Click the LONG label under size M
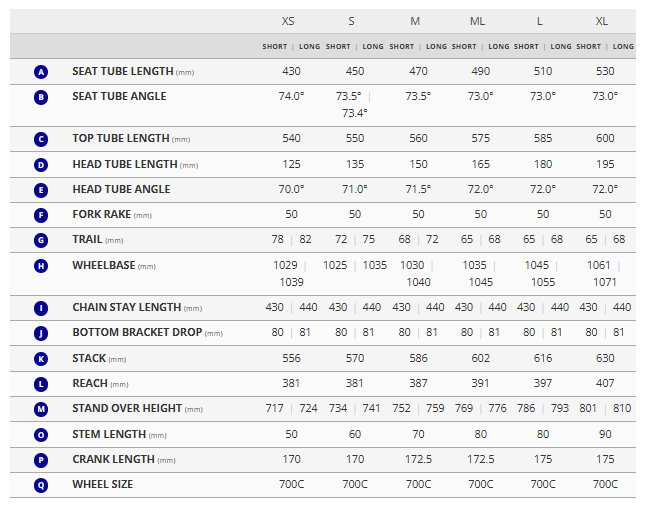This screenshot has height=509, width=650. click(436, 47)
